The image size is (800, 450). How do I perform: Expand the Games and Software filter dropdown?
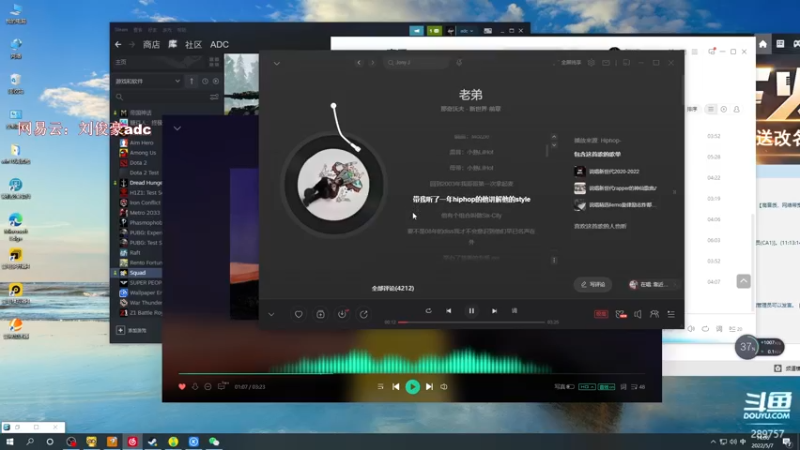pyautogui.click(x=148, y=81)
